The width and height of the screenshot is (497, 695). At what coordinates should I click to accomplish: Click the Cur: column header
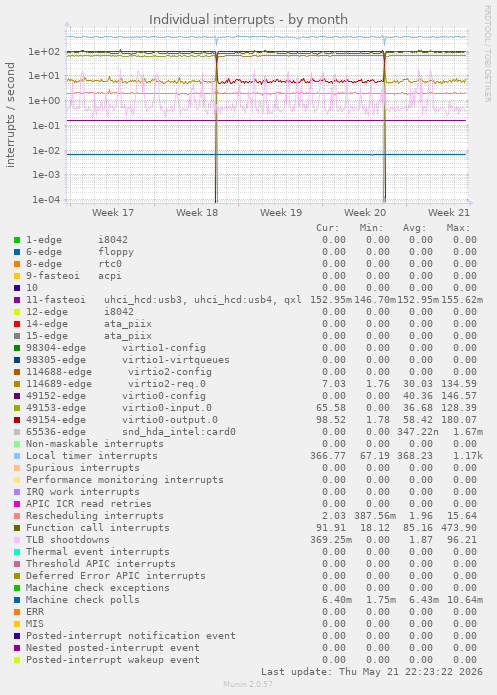tap(328, 228)
